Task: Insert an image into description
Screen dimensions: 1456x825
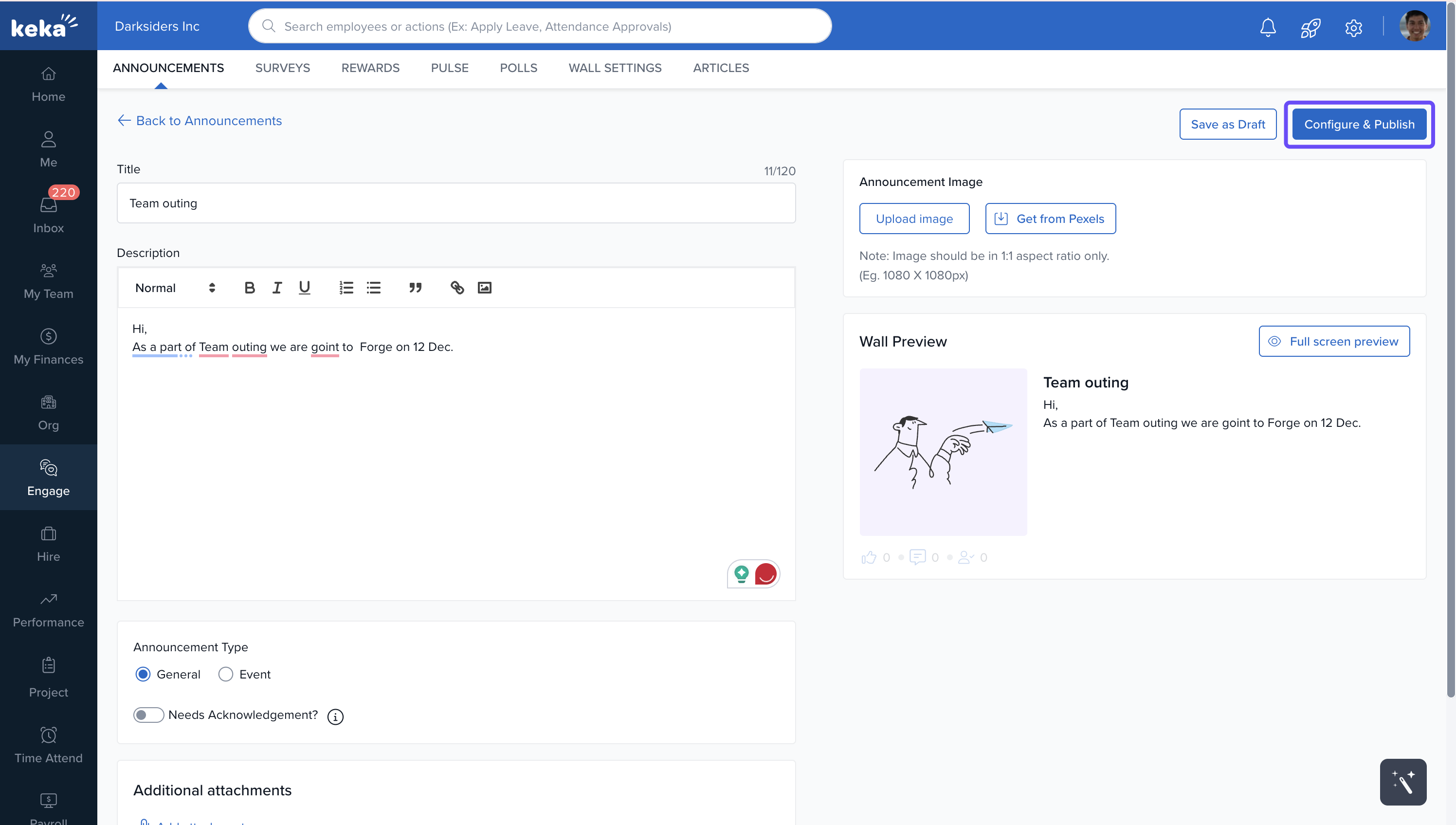Action: [x=485, y=288]
